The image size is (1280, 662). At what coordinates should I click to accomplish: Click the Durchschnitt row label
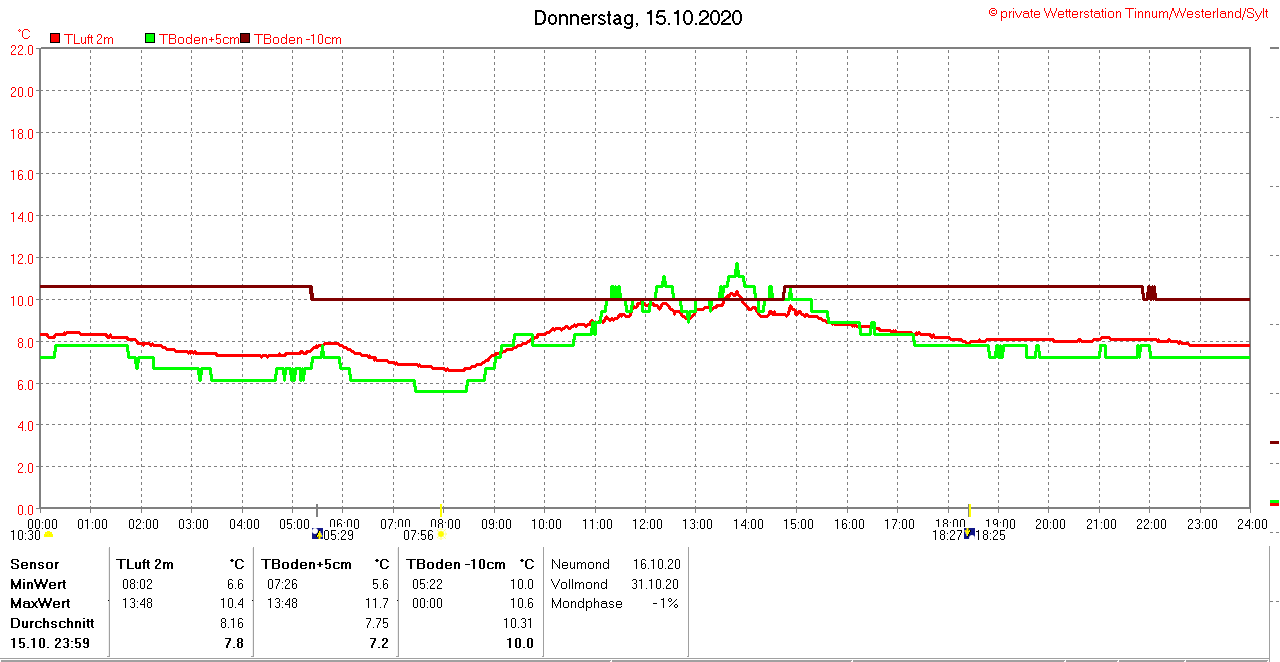click(x=52, y=623)
